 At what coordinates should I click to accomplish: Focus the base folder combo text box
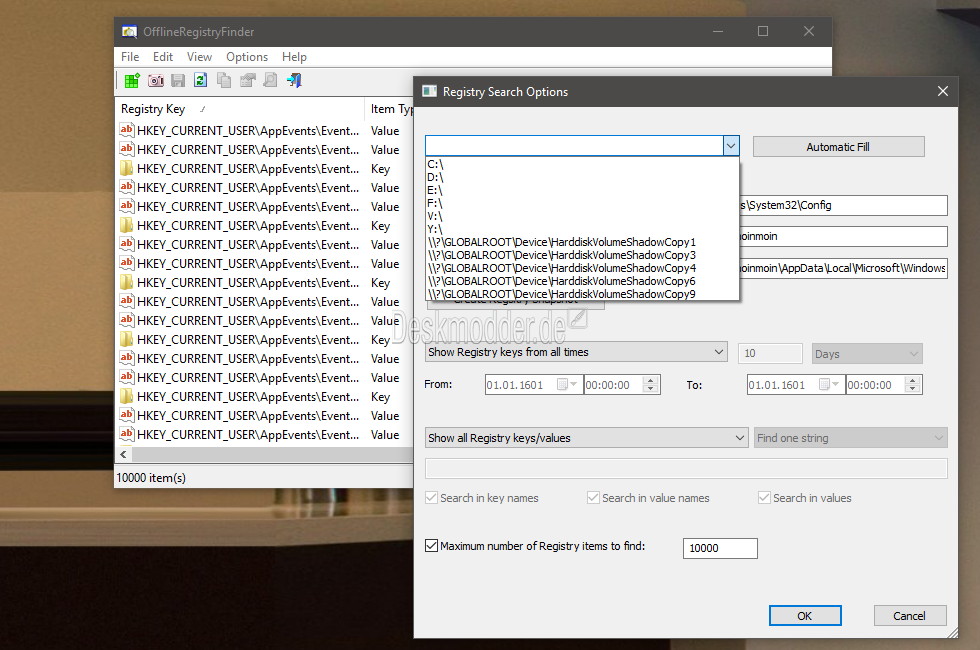(x=574, y=146)
